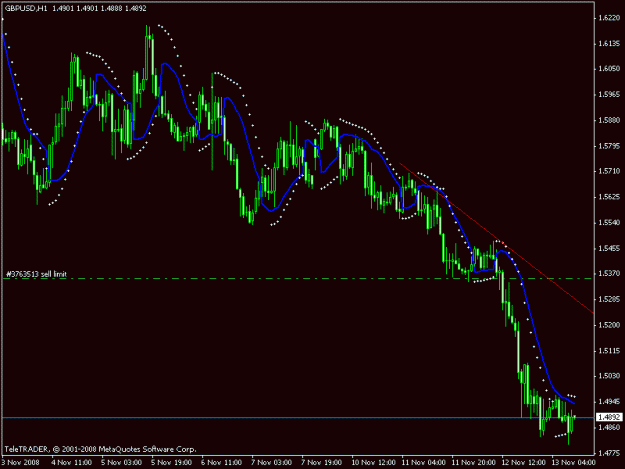Click the 13 Nov 04:00 time label
This screenshot has width=625, height=469.
pyautogui.click(x=574, y=462)
